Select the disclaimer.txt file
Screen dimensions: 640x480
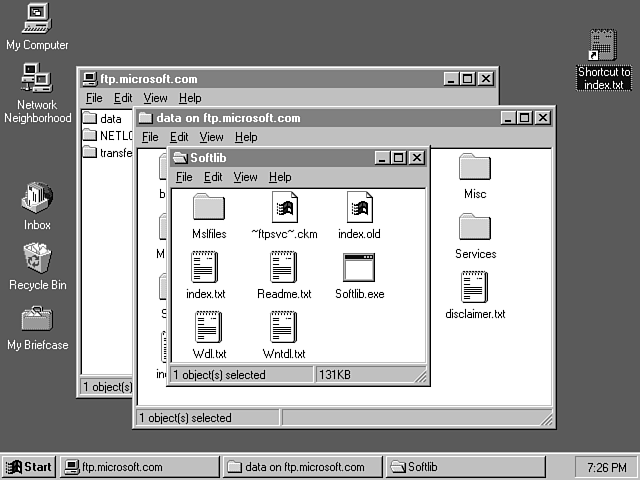pos(474,288)
